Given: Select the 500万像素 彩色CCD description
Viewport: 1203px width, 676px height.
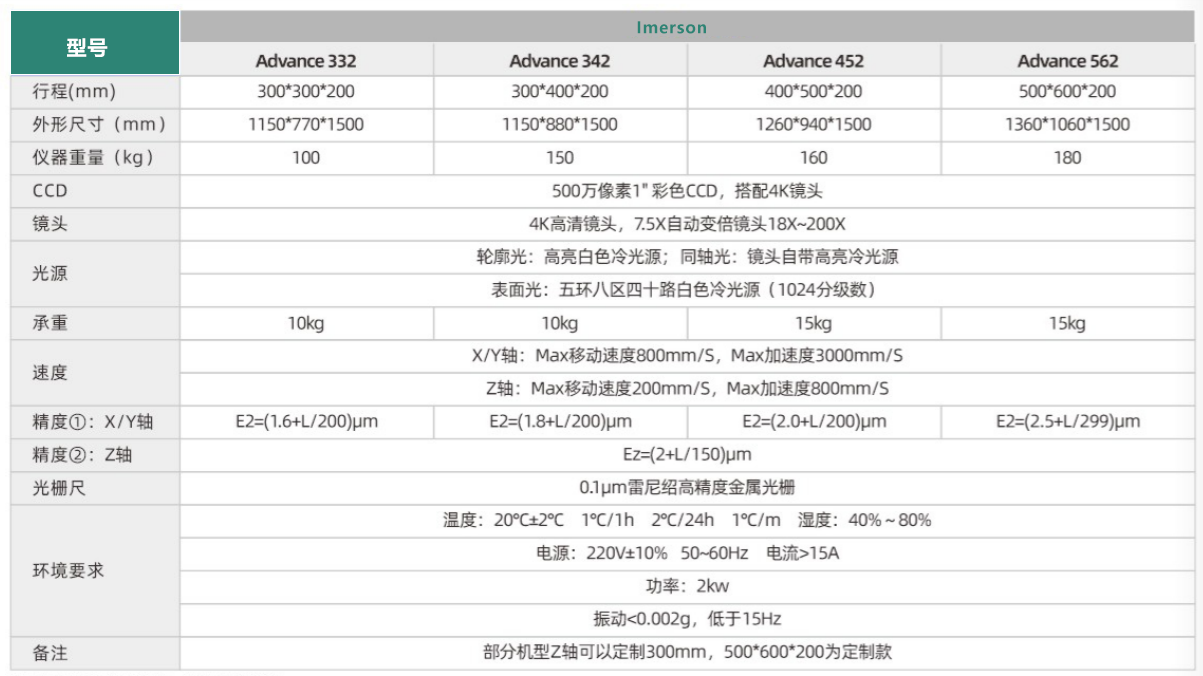Looking at the screenshot, I should pyautogui.click(x=687, y=191).
